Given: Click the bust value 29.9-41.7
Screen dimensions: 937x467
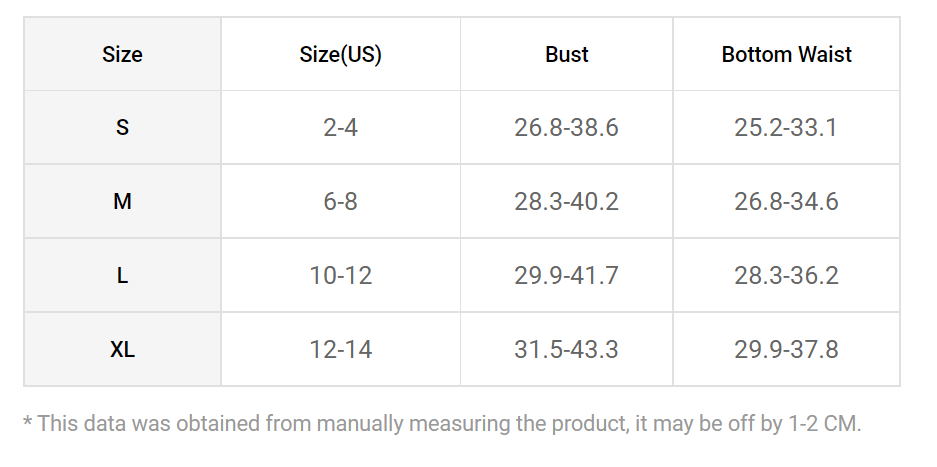Looking at the screenshot, I should [567, 276].
